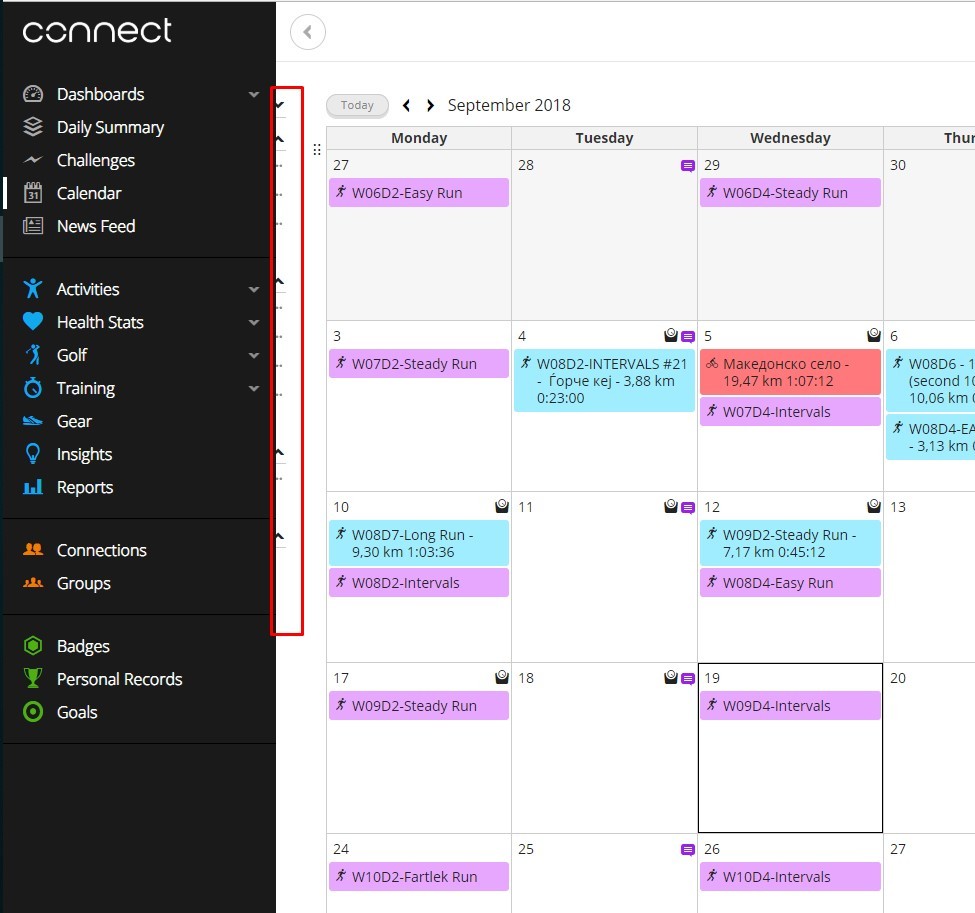Click the Gear shoe icon
The image size is (975, 913).
pos(33,421)
